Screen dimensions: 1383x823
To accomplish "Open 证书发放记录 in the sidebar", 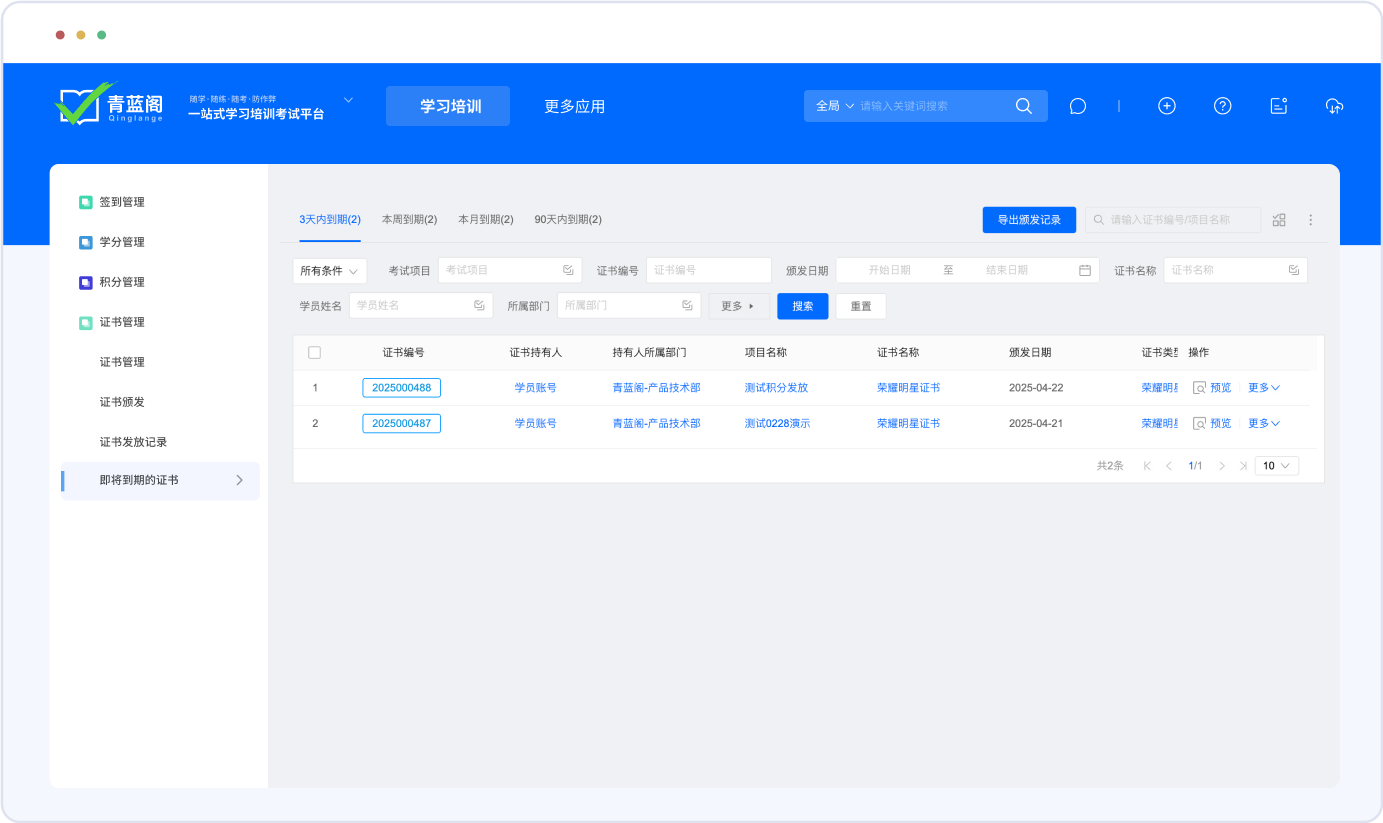I will point(133,442).
